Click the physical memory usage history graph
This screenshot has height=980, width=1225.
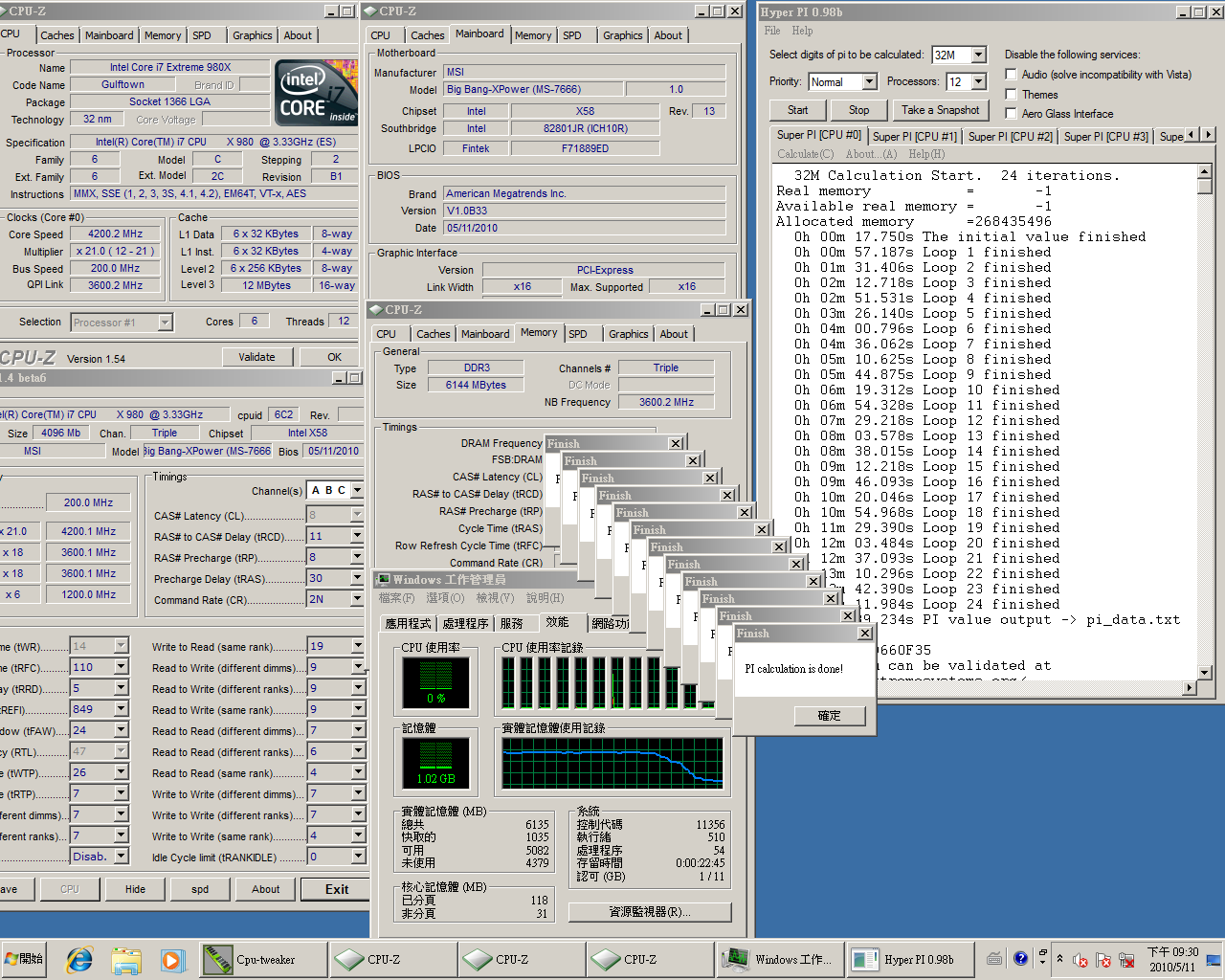[612, 763]
